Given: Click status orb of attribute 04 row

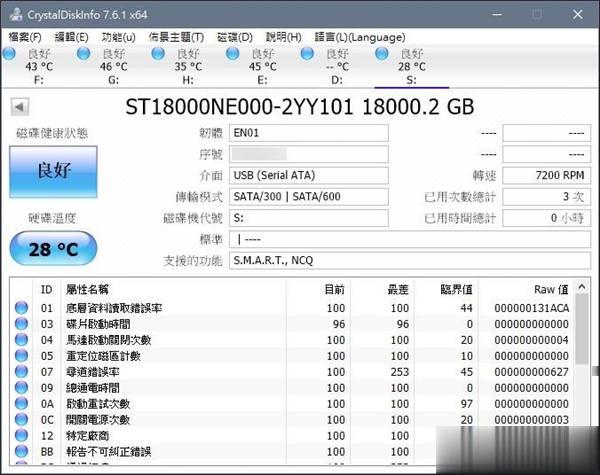Looking at the screenshot, I should click(x=21, y=340).
